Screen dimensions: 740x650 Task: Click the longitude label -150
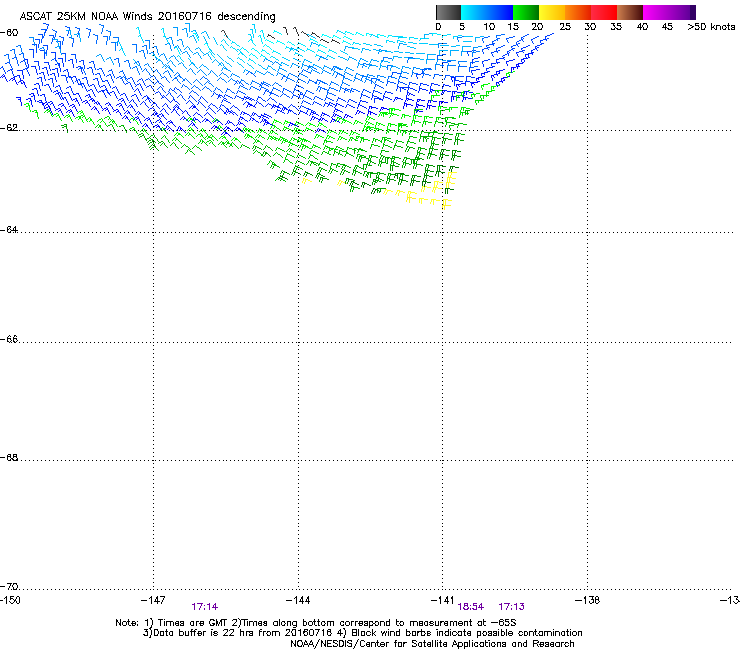click(10, 600)
